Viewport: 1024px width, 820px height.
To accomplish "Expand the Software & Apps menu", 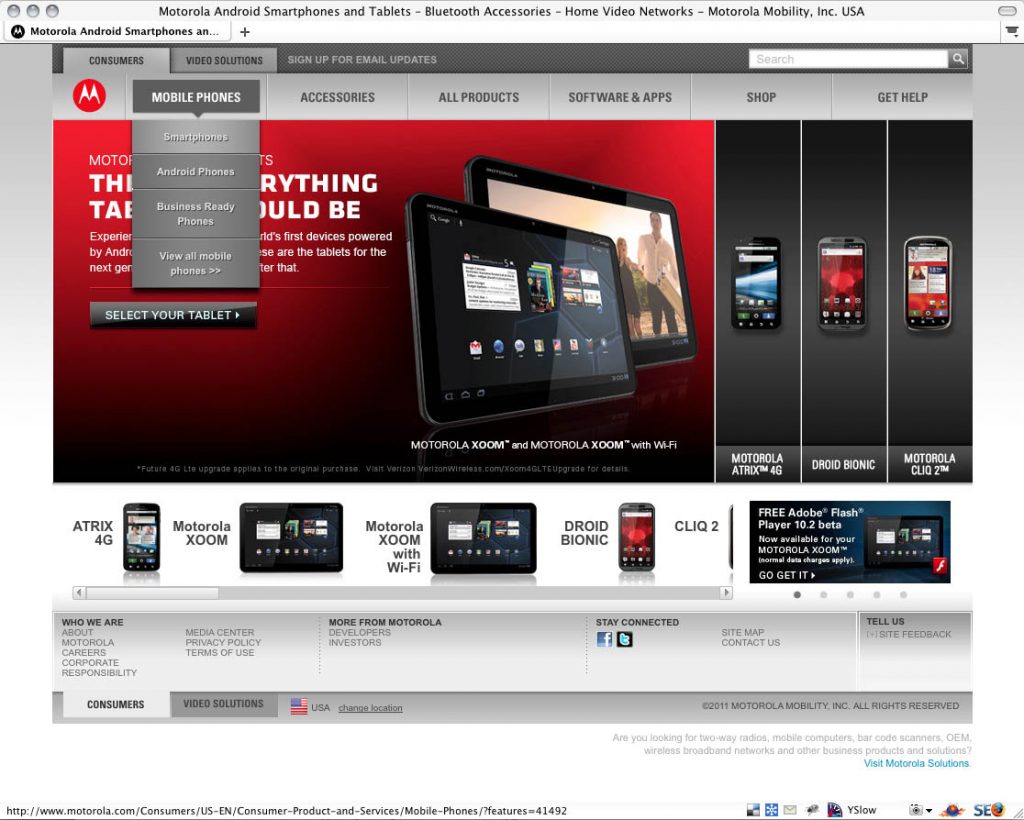I will tap(620, 97).
